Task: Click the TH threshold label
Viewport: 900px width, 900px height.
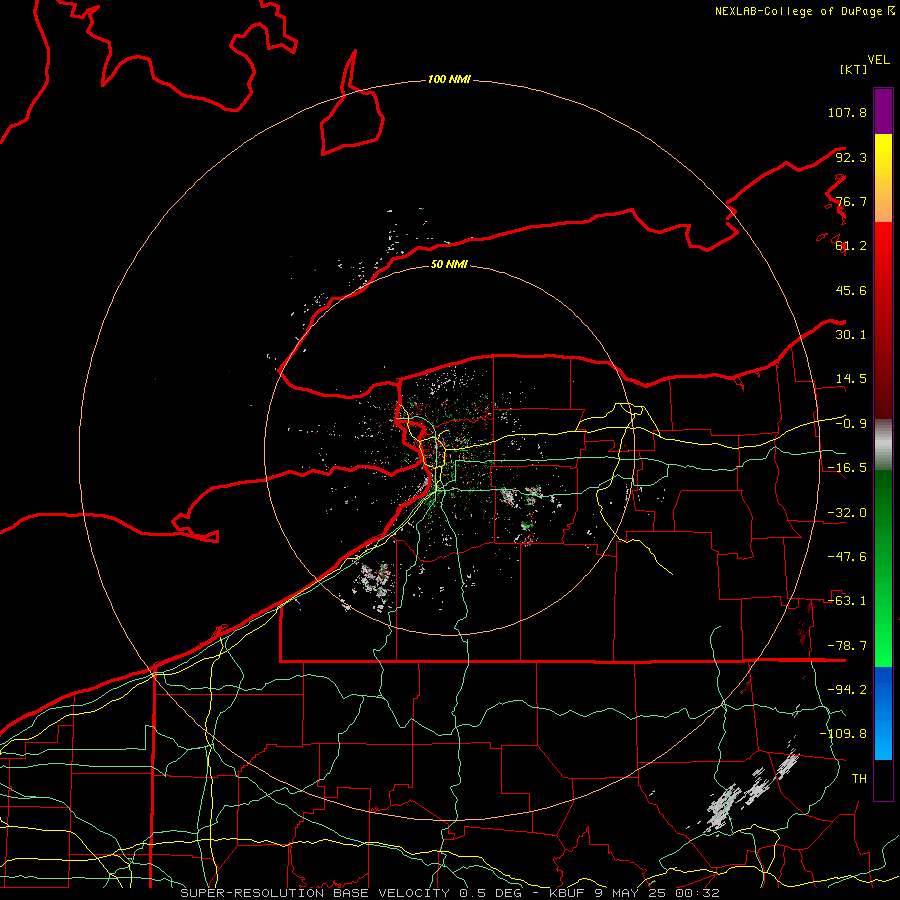Action: click(x=859, y=778)
